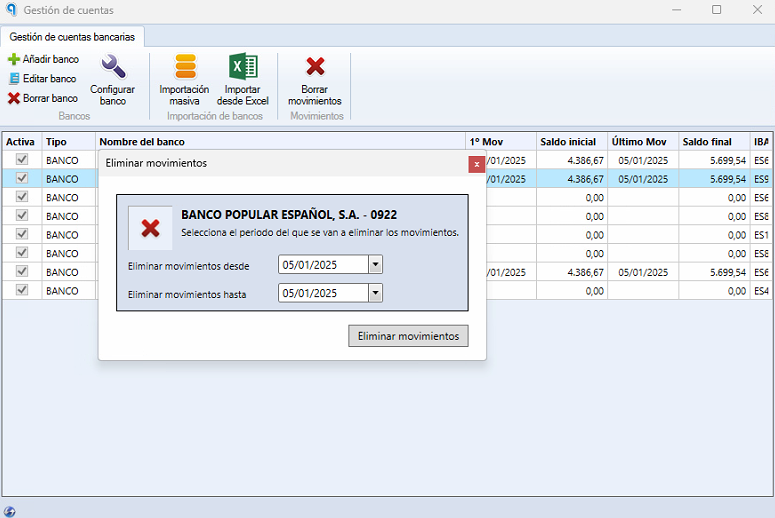
Task: Click the app icon in title bar
Action: coord(11,9)
